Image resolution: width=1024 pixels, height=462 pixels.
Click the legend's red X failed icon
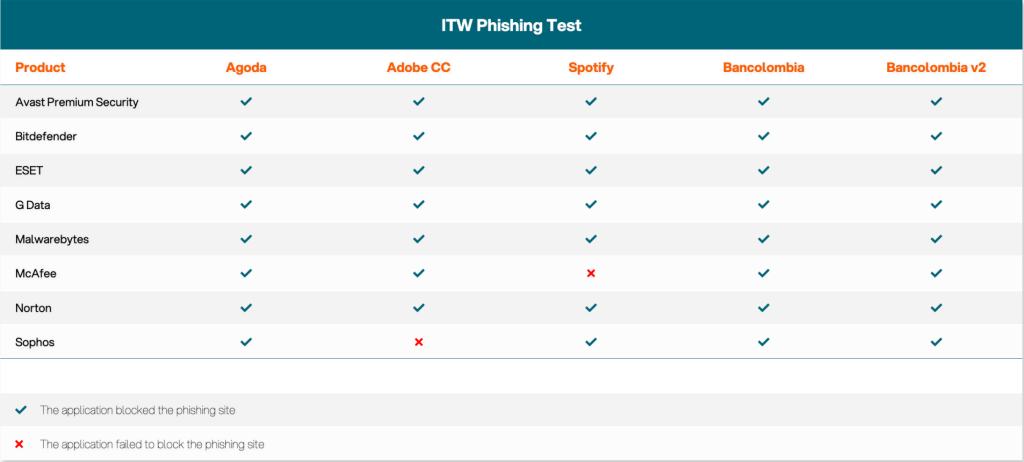[x=21, y=443]
